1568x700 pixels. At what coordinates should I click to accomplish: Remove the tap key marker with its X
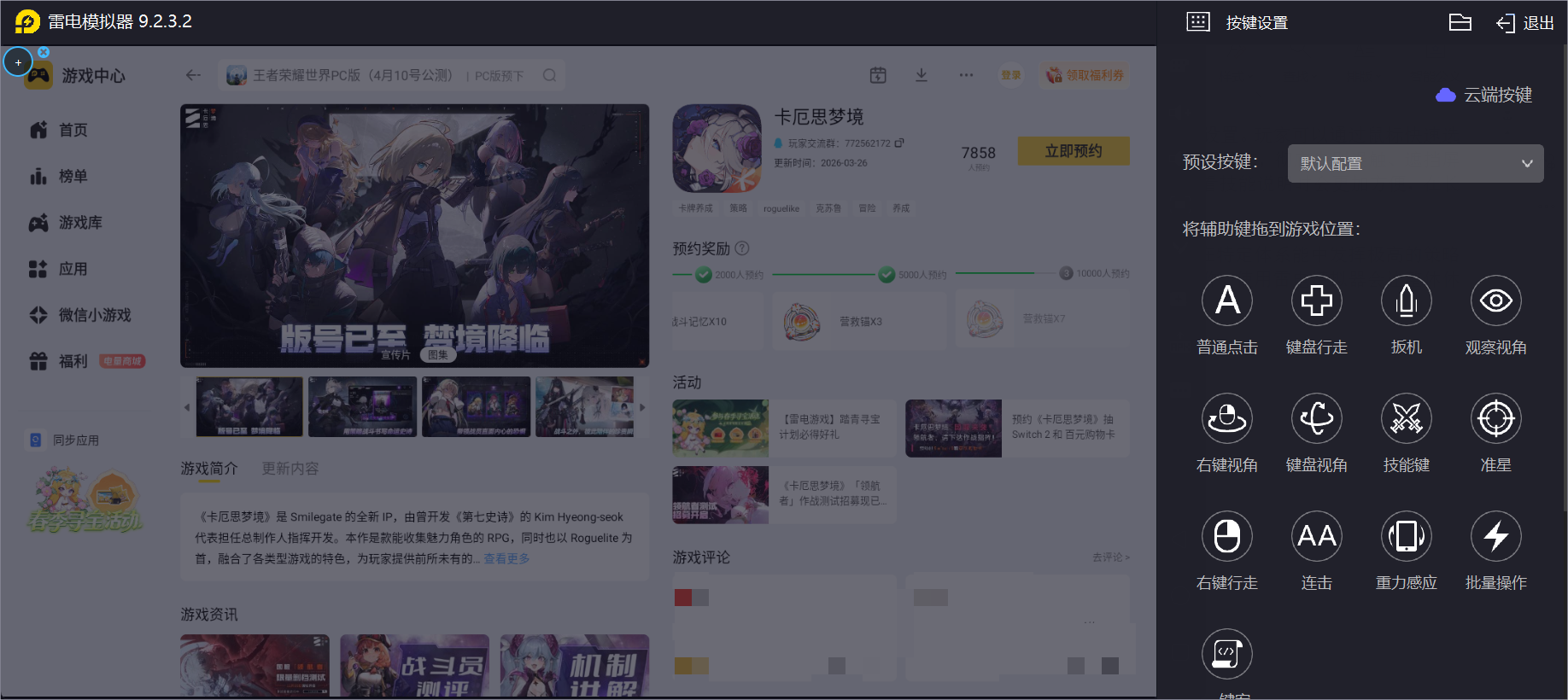[x=44, y=52]
